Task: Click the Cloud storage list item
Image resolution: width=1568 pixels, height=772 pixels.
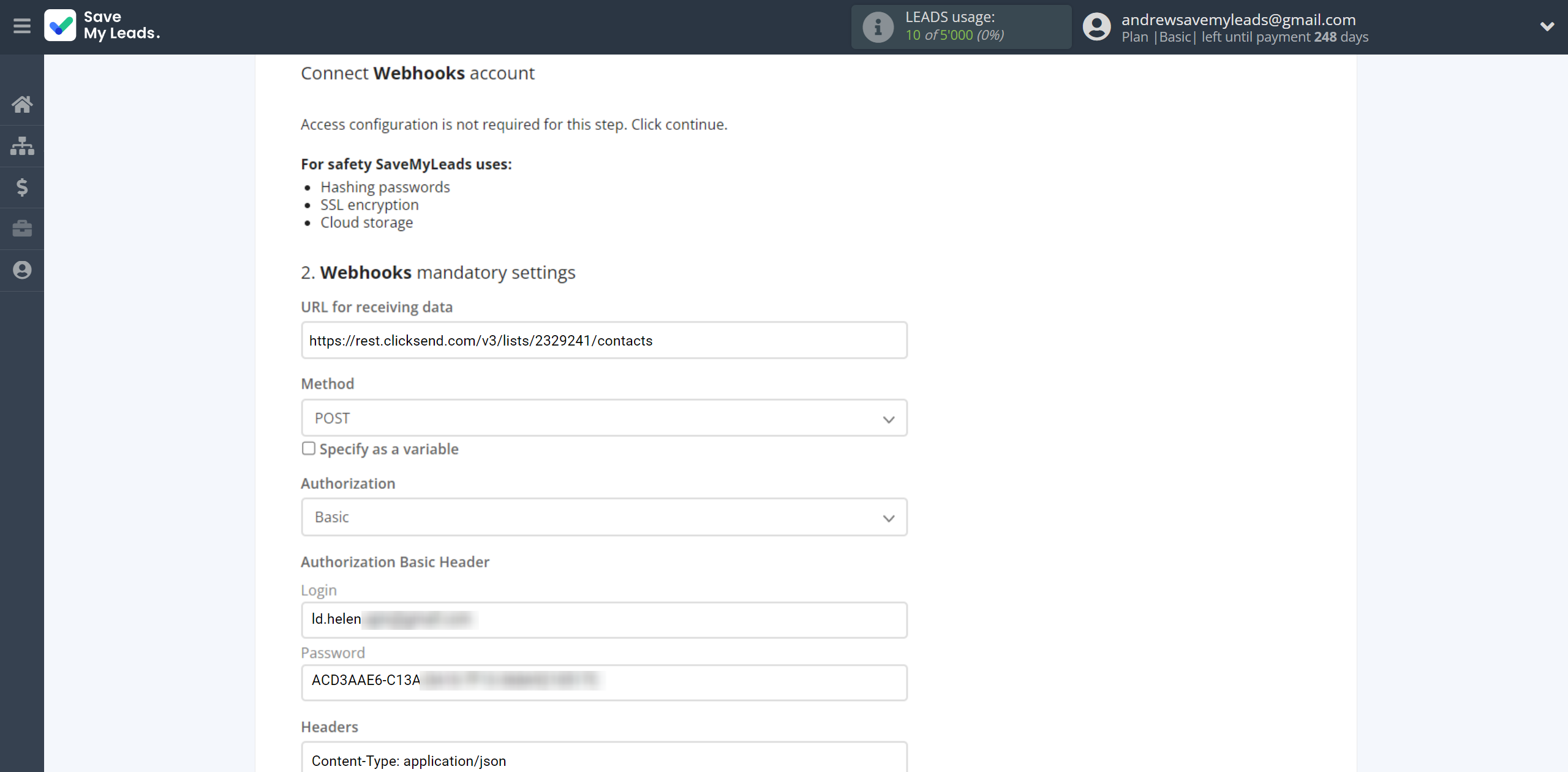Action: click(x=366, y=222)
